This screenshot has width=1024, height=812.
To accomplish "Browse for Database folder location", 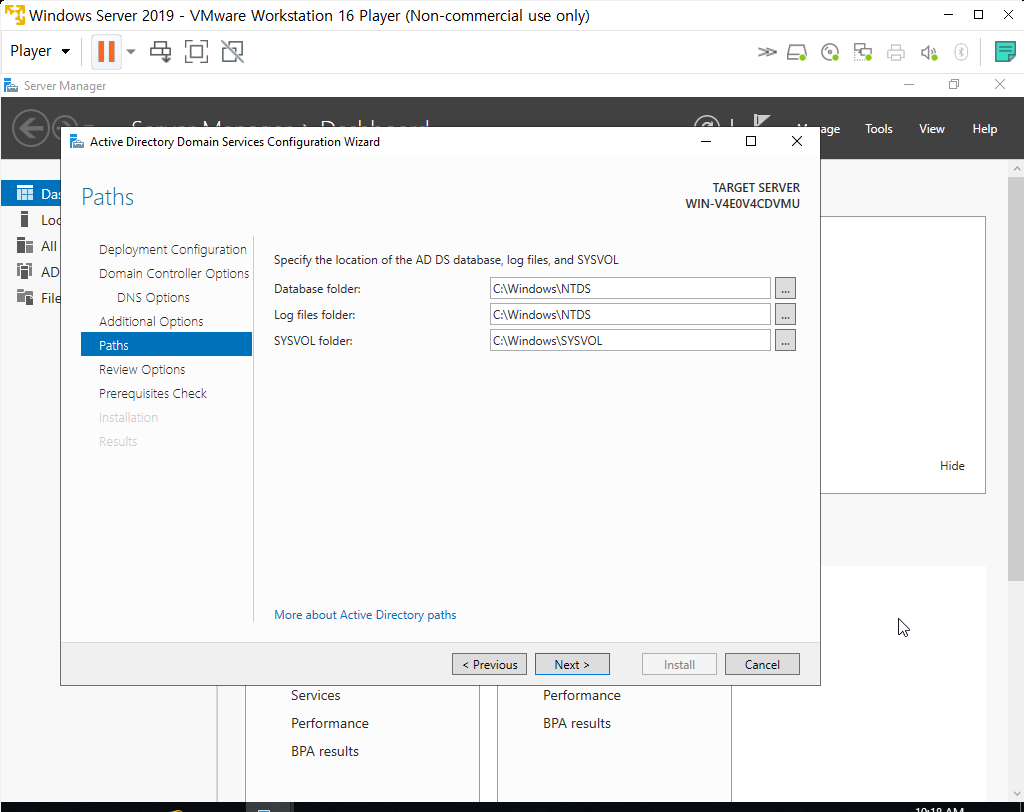I will 785,288.
